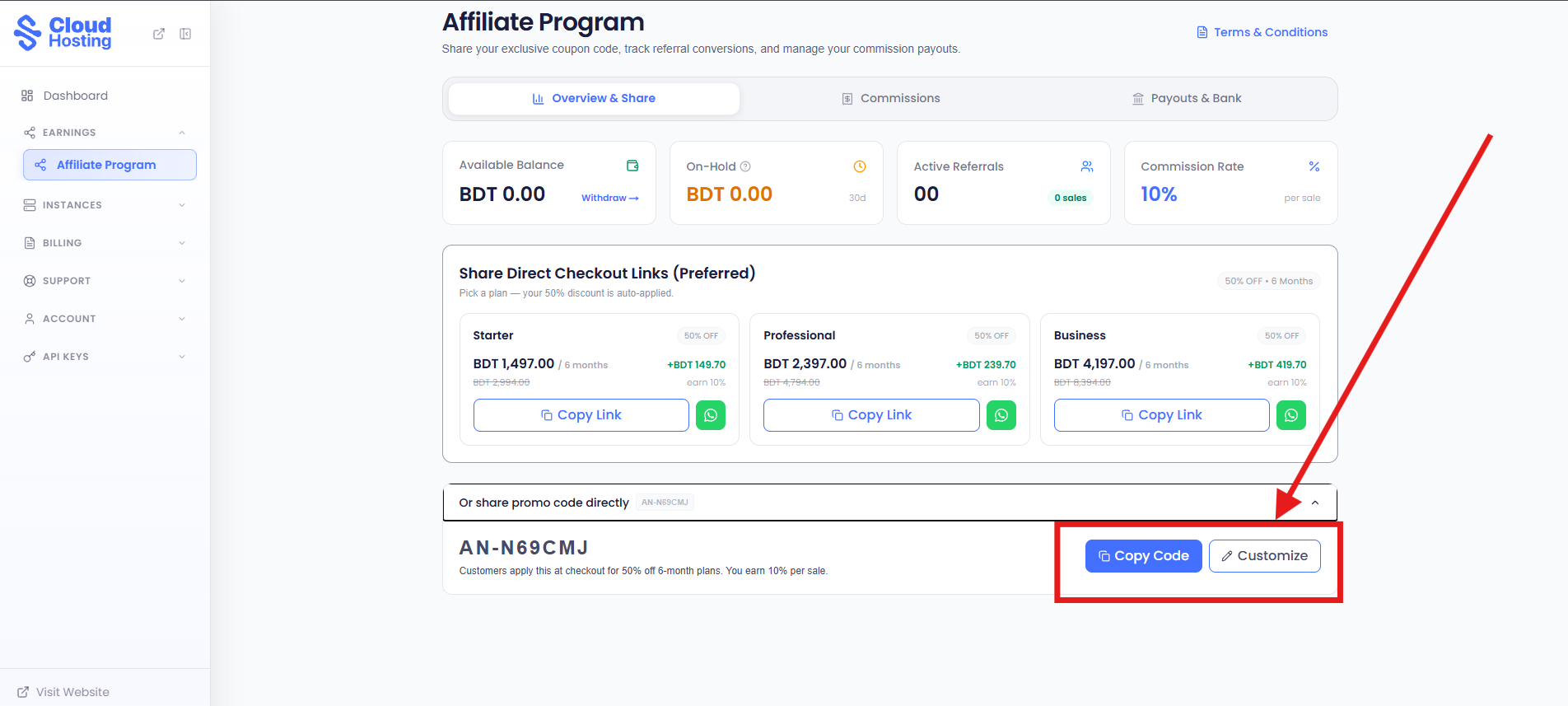
Task: Click the people icon in Active Referrals card
Action: [1087, 166]
